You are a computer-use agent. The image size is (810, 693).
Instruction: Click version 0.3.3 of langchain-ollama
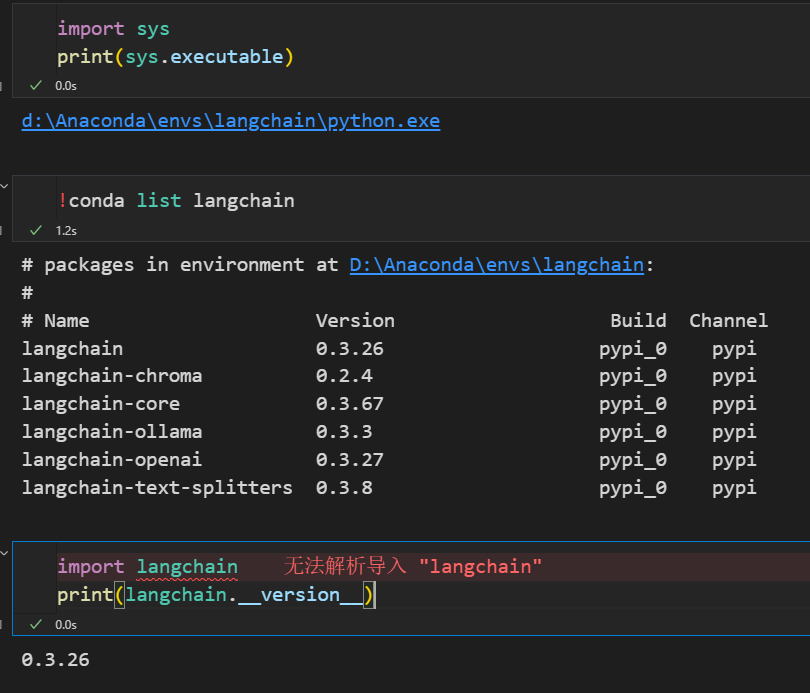344,432
